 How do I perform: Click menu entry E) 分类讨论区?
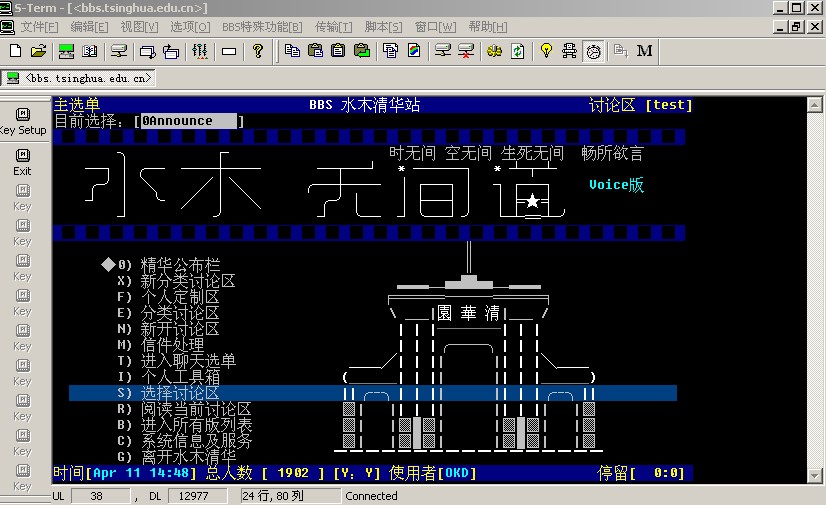168,313
